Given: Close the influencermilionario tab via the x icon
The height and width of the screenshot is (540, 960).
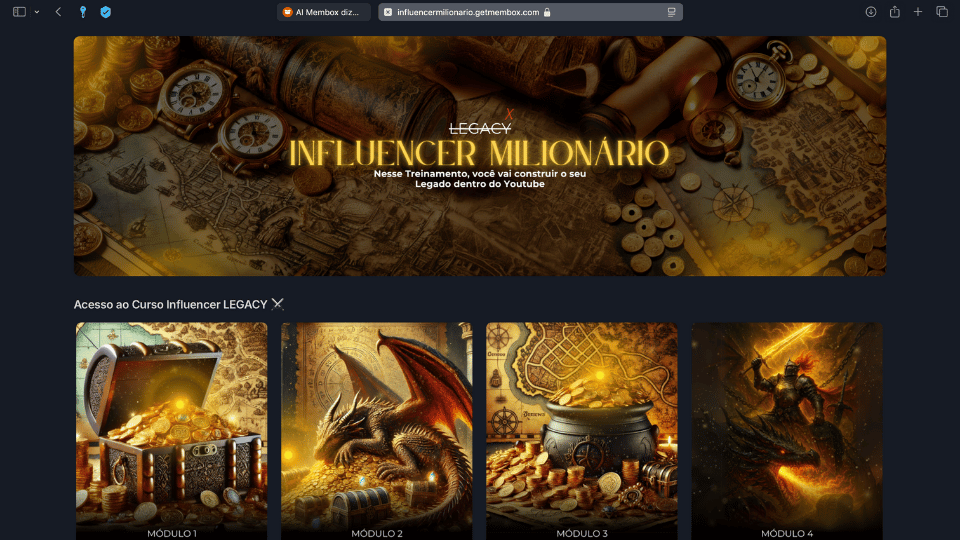Looking at the screenshot, I should click(388, 12).
